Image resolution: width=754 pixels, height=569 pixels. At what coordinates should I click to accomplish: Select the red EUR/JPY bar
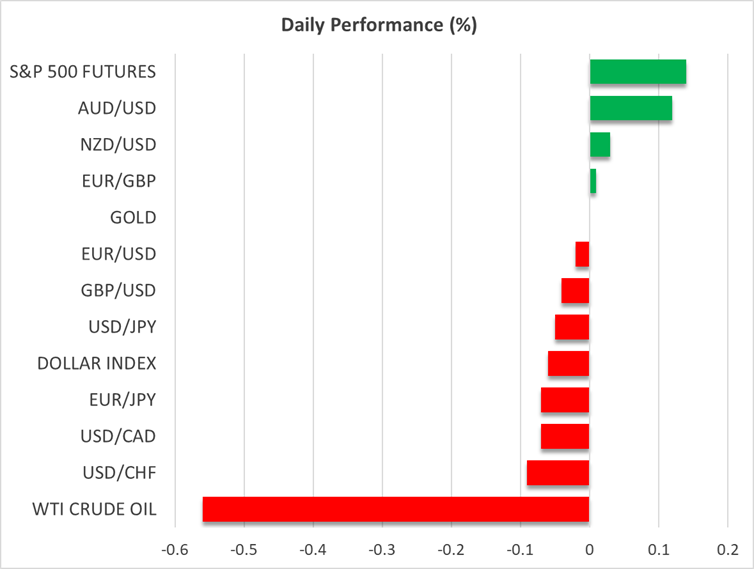pos(565,400)
